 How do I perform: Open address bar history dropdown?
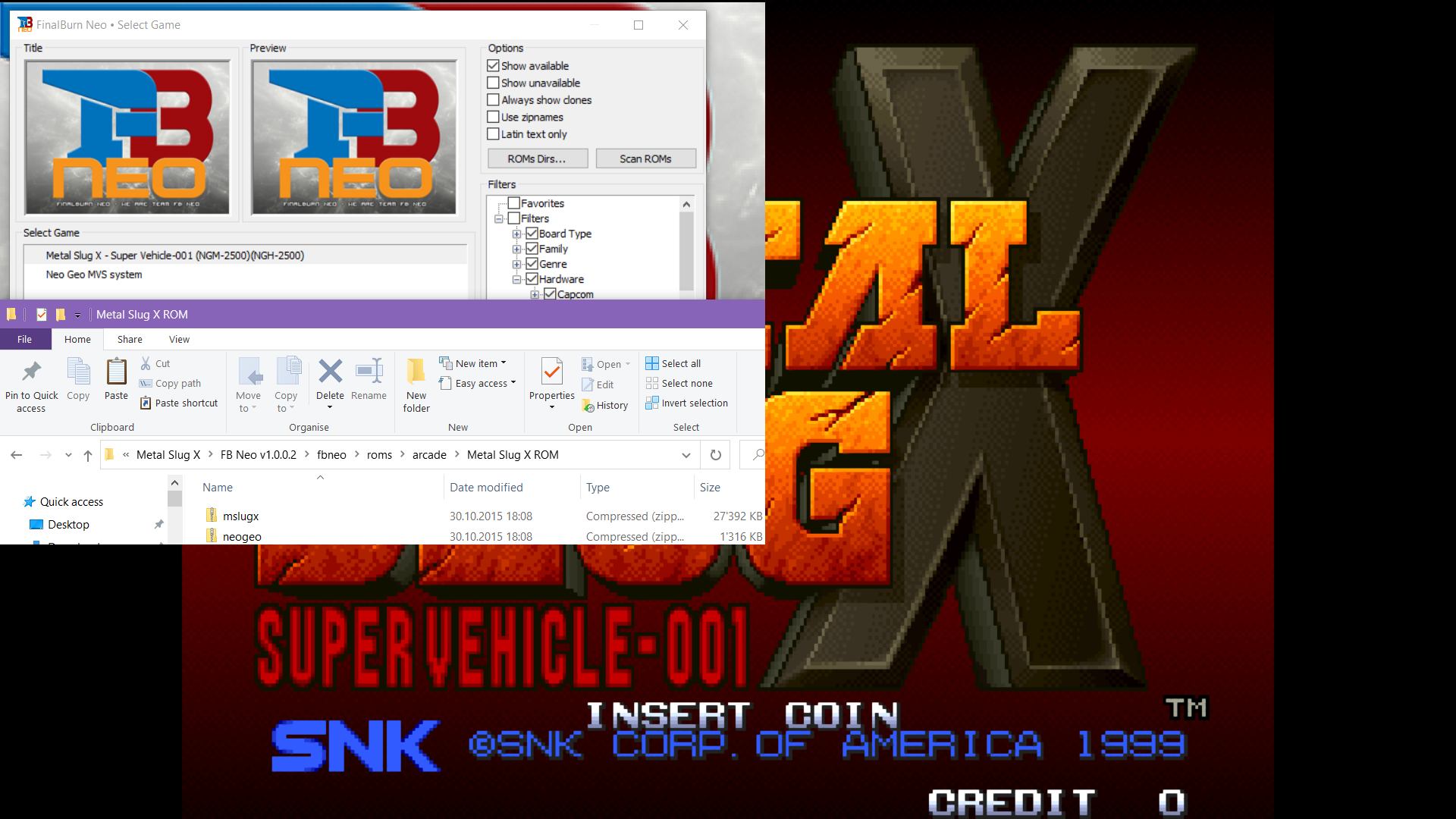(686, 455)
